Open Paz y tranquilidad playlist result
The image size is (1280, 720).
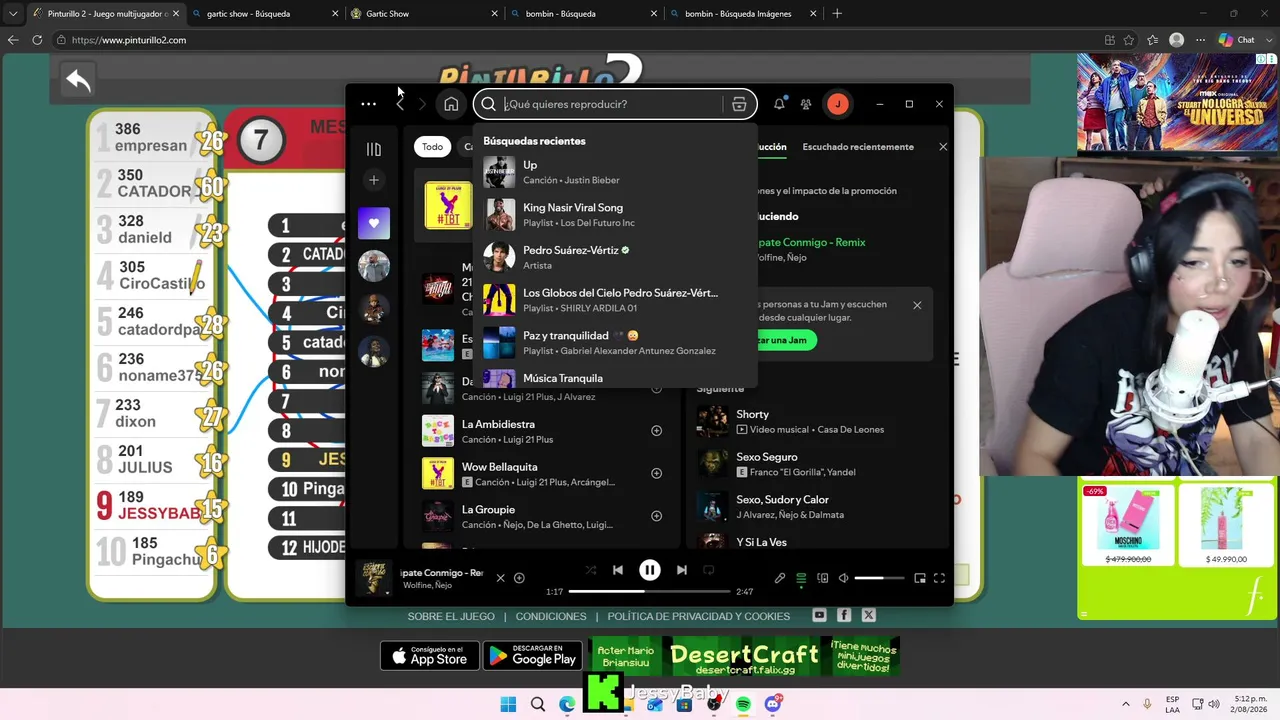pyautogui.click(x=614, y=343)
